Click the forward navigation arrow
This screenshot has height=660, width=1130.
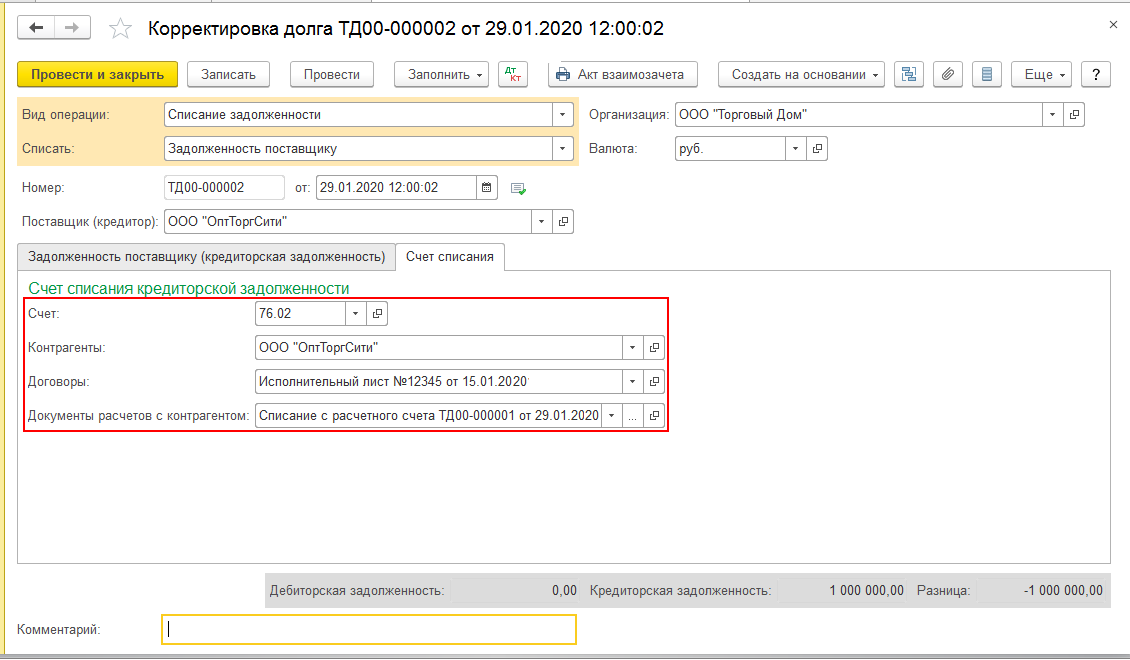coord(71,28)
